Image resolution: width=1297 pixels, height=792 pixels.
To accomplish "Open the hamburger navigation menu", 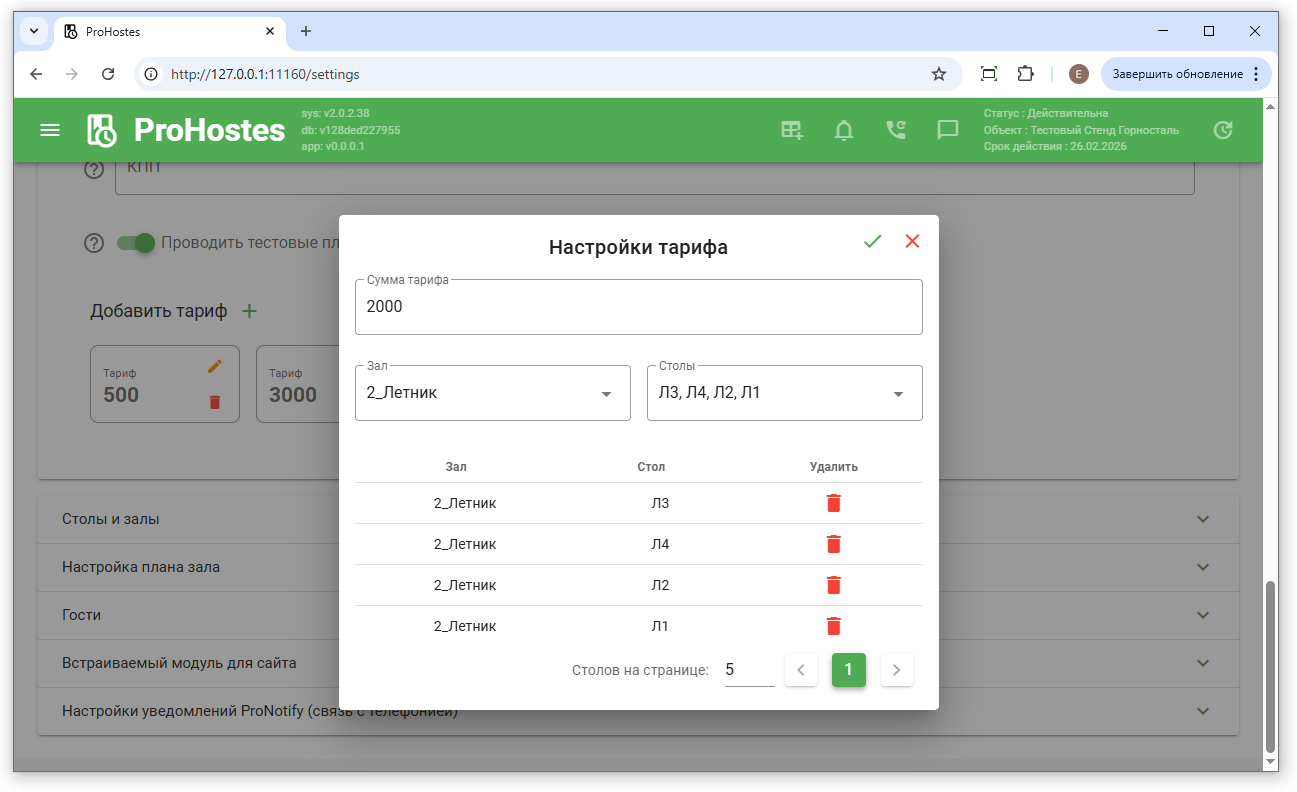I will (x=50, y=130).
